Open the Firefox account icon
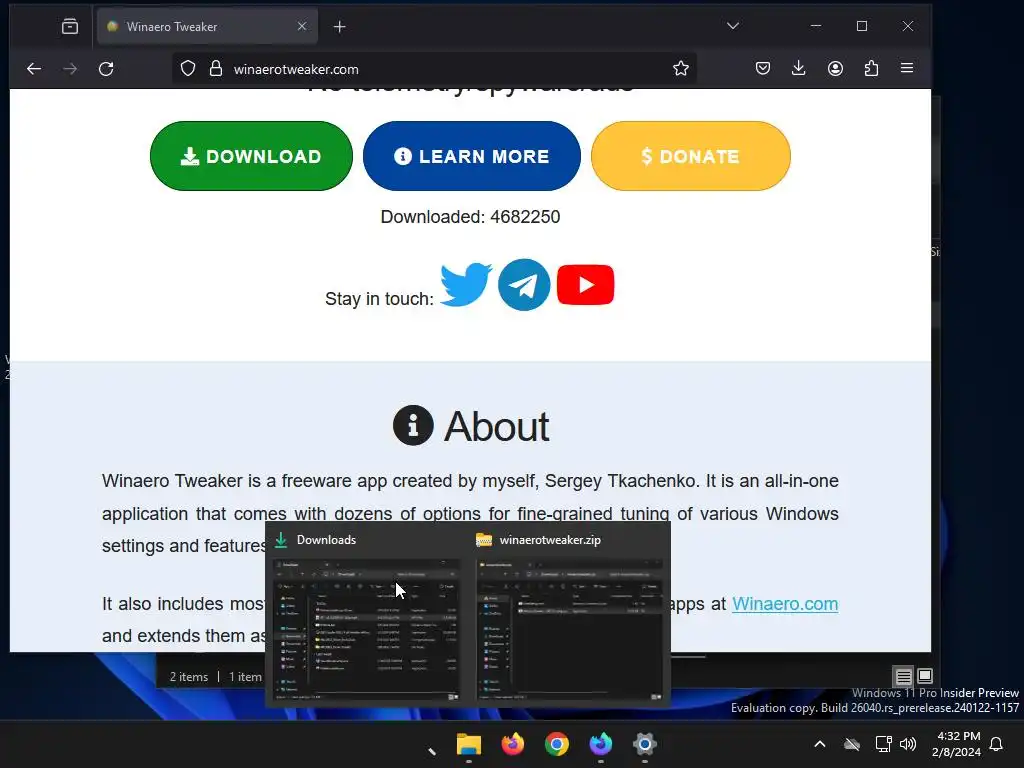The height and width of the screenshot is (768, 1024). click(x=835, y=68)
